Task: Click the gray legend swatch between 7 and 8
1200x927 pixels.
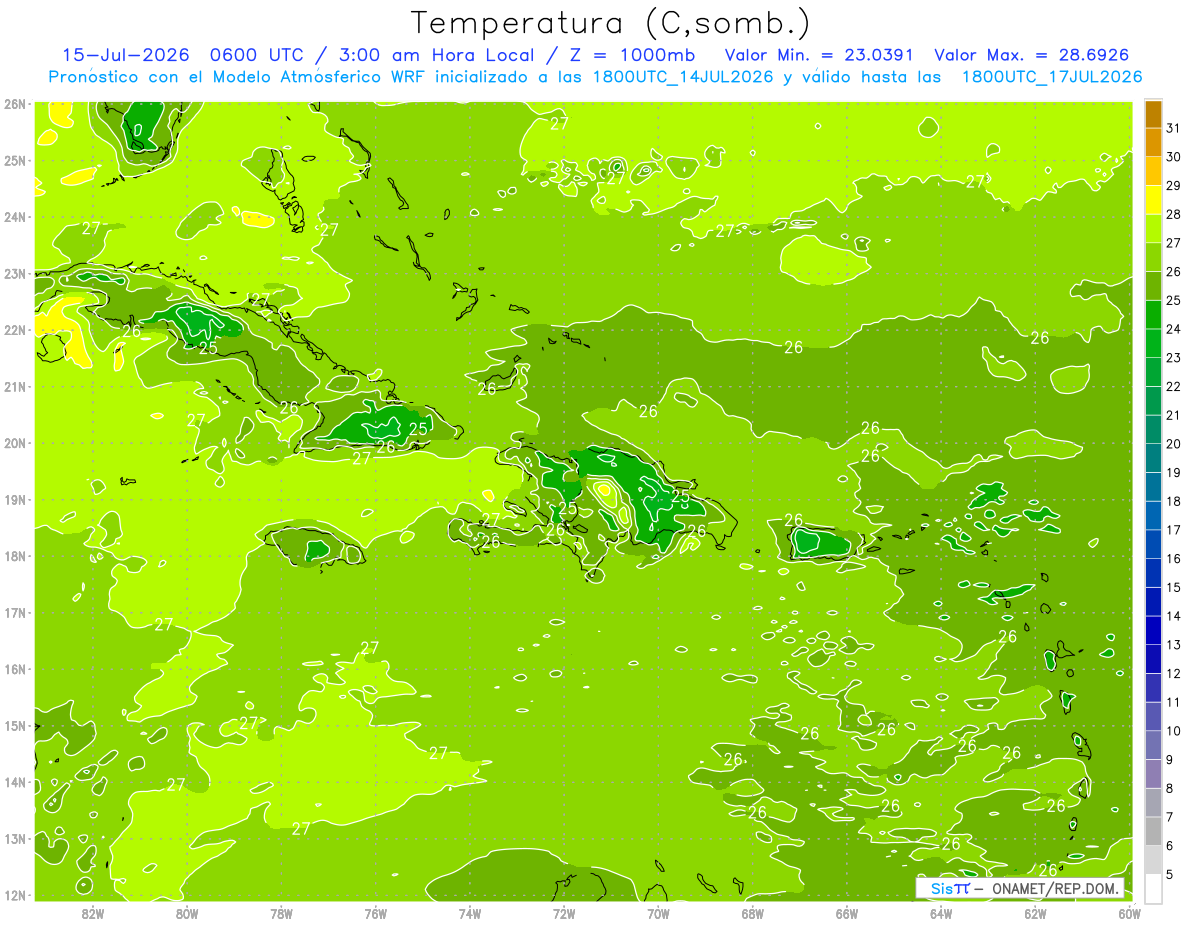Action: 1153,802
